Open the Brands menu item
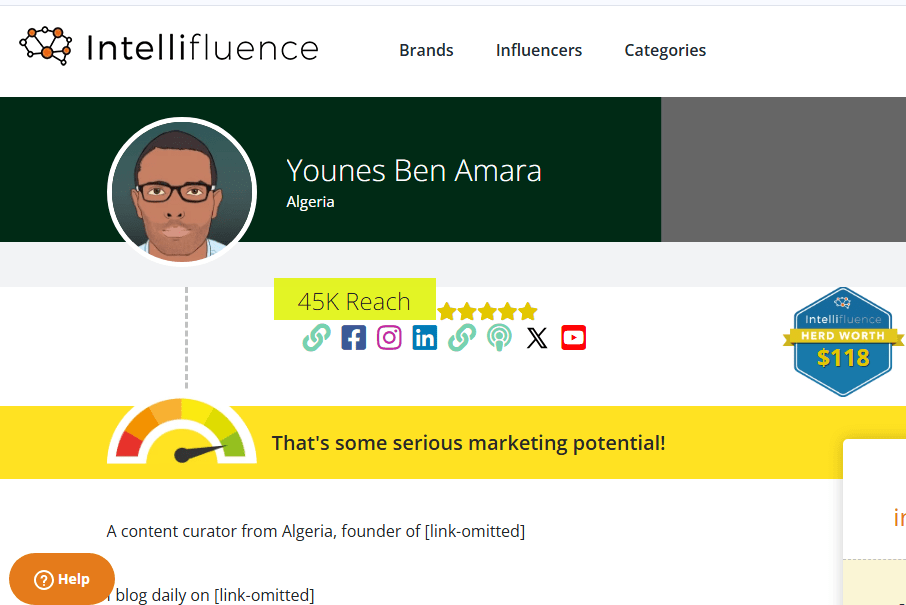Image resolution: width=906 pixels, height=605 pixels. coord(426,50)
